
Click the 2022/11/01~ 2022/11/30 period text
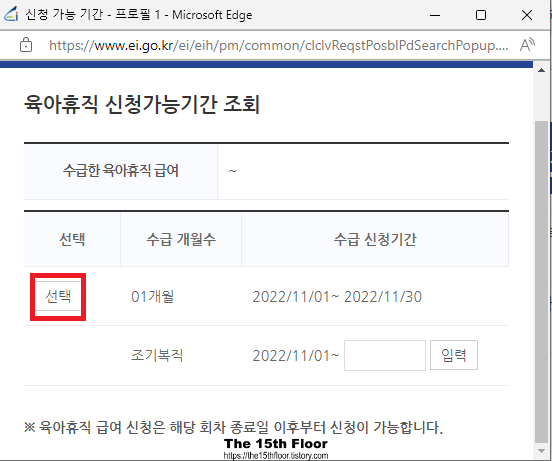pyautogui.click(x=337, y=297)
